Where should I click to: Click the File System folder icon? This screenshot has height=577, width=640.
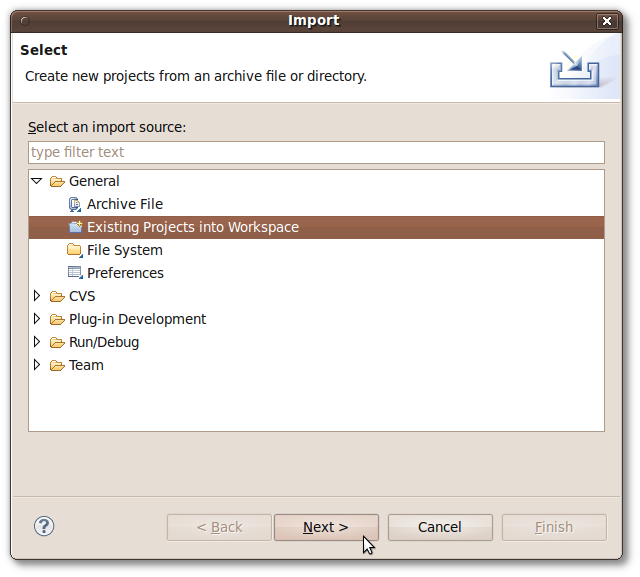coord(75,250)
